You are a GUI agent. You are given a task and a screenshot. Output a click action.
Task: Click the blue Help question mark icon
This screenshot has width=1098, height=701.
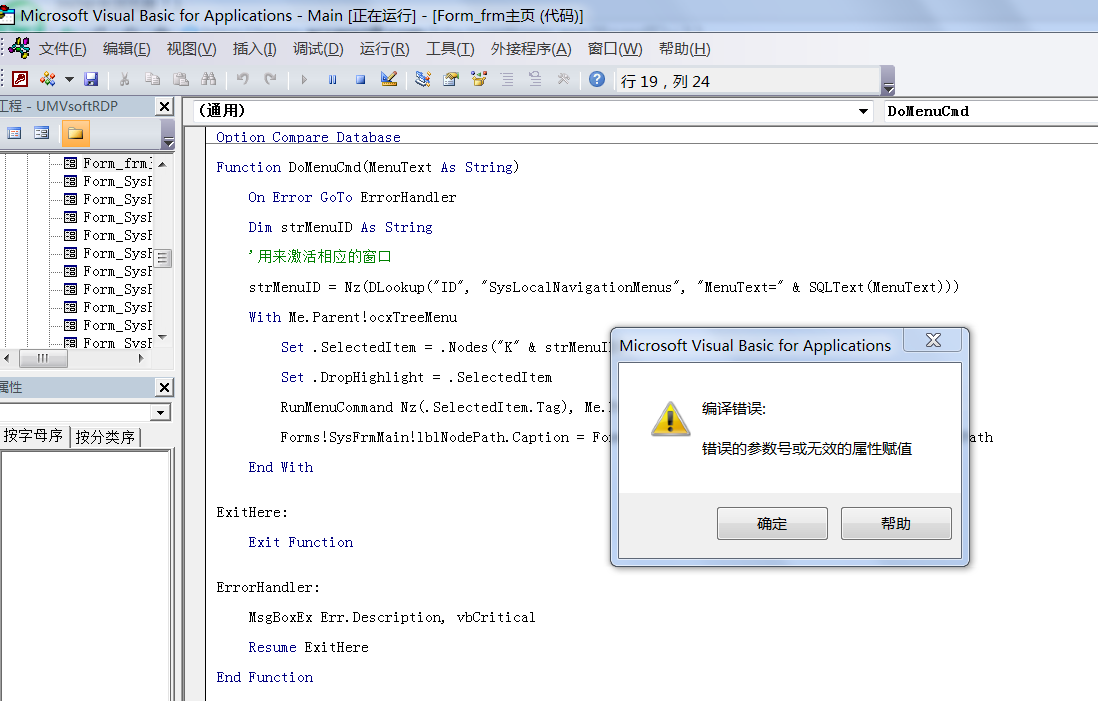point(597,79)
